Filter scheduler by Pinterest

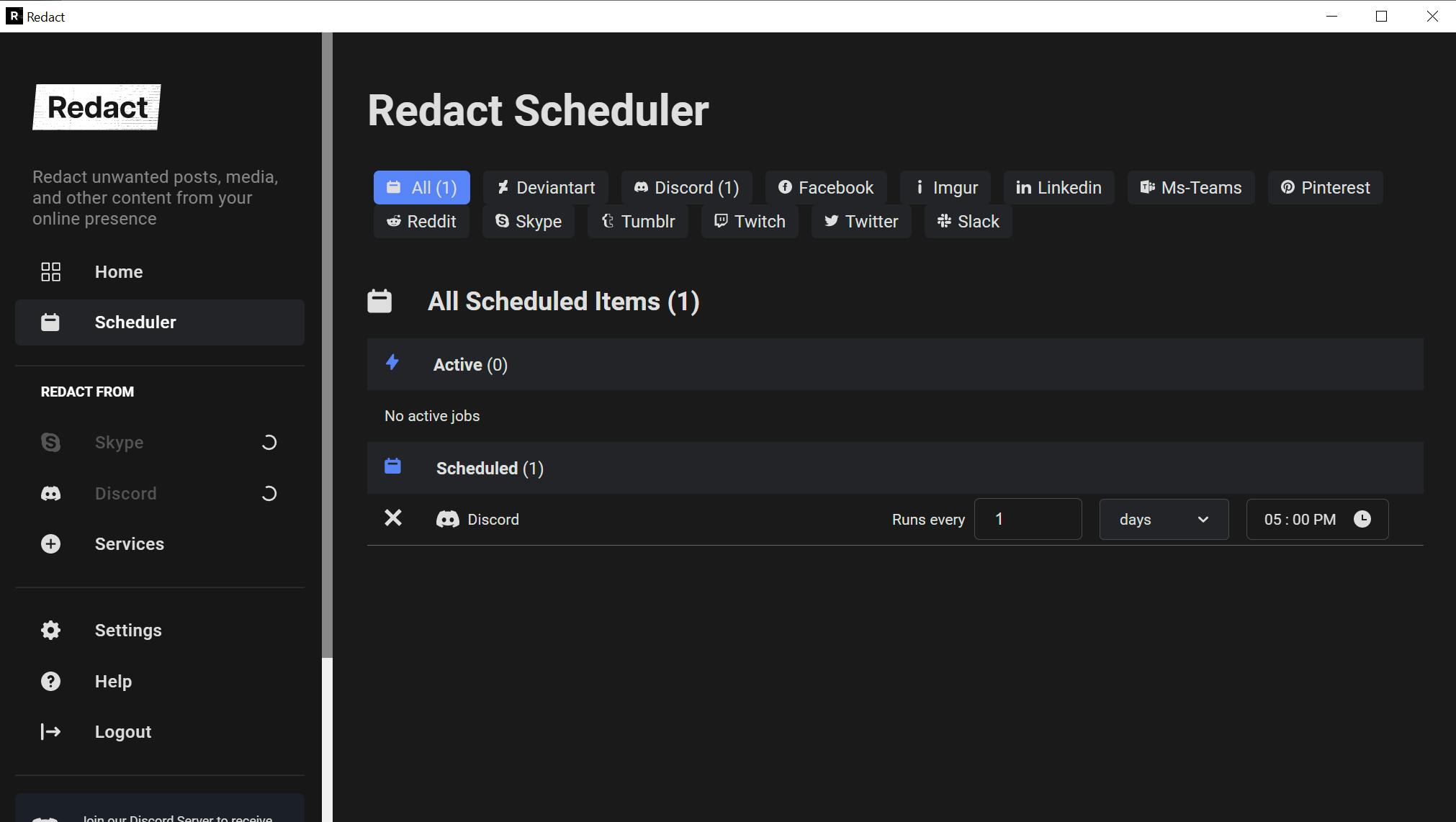pyautogui.click(x=1326, y=188)
